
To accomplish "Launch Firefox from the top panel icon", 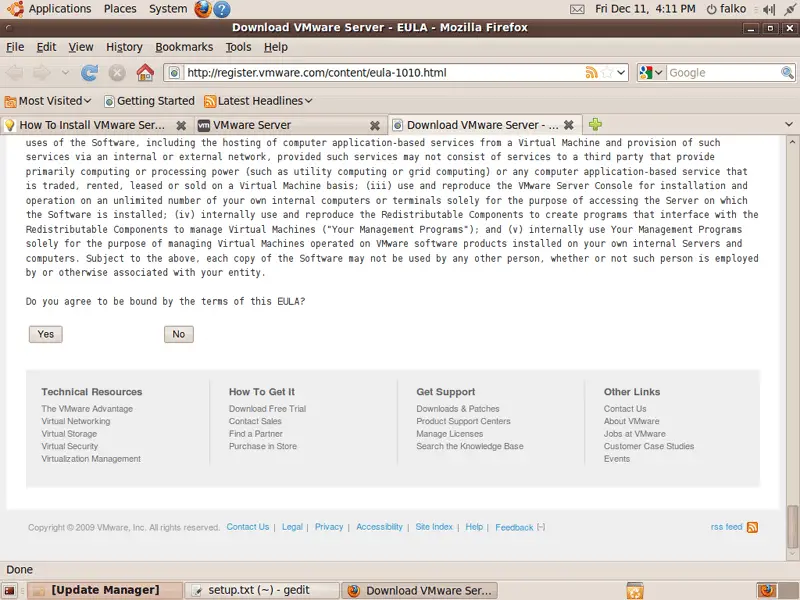I will coord(203,9).
